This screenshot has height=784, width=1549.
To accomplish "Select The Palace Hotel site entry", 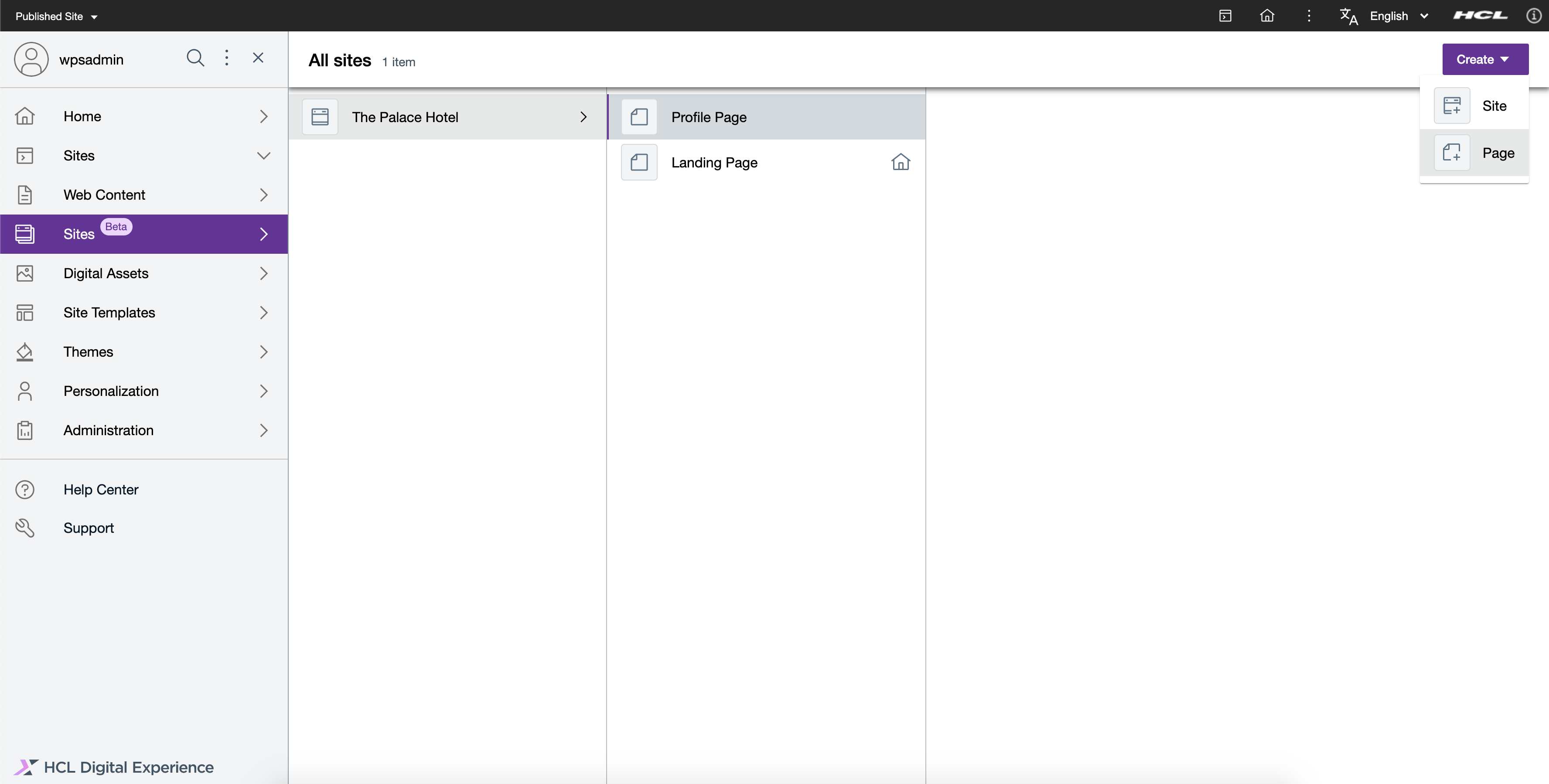I will click(x=405, y=116).
